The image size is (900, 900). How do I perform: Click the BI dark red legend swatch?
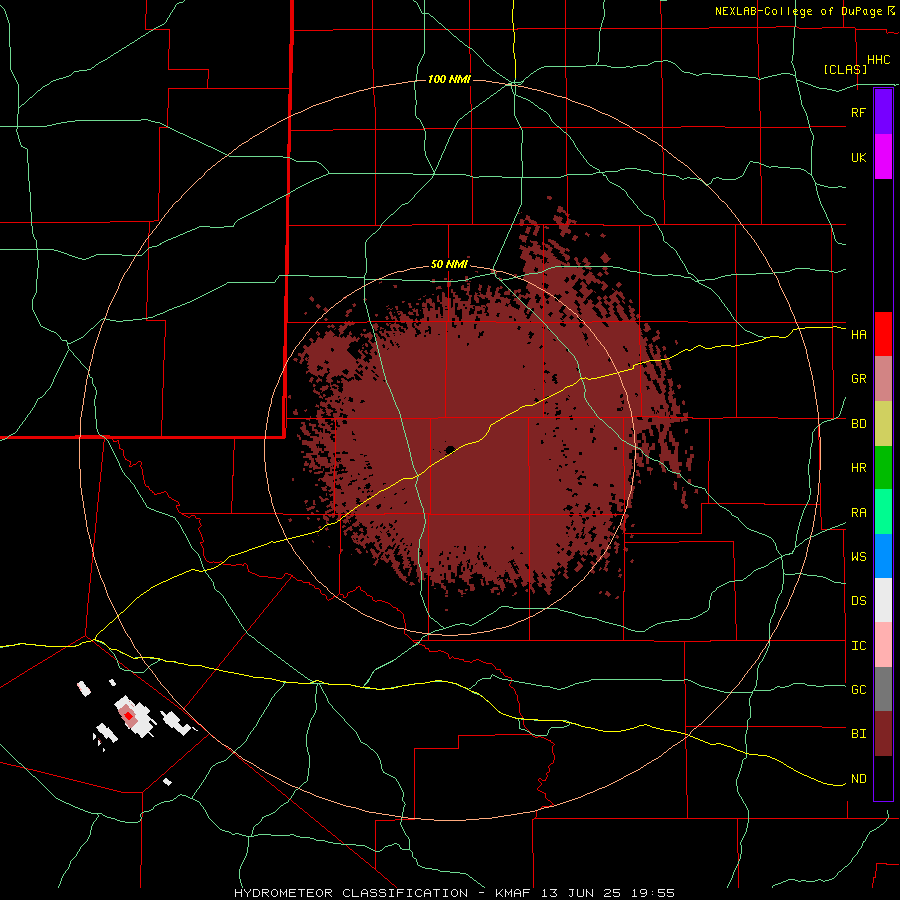(883, 734)
